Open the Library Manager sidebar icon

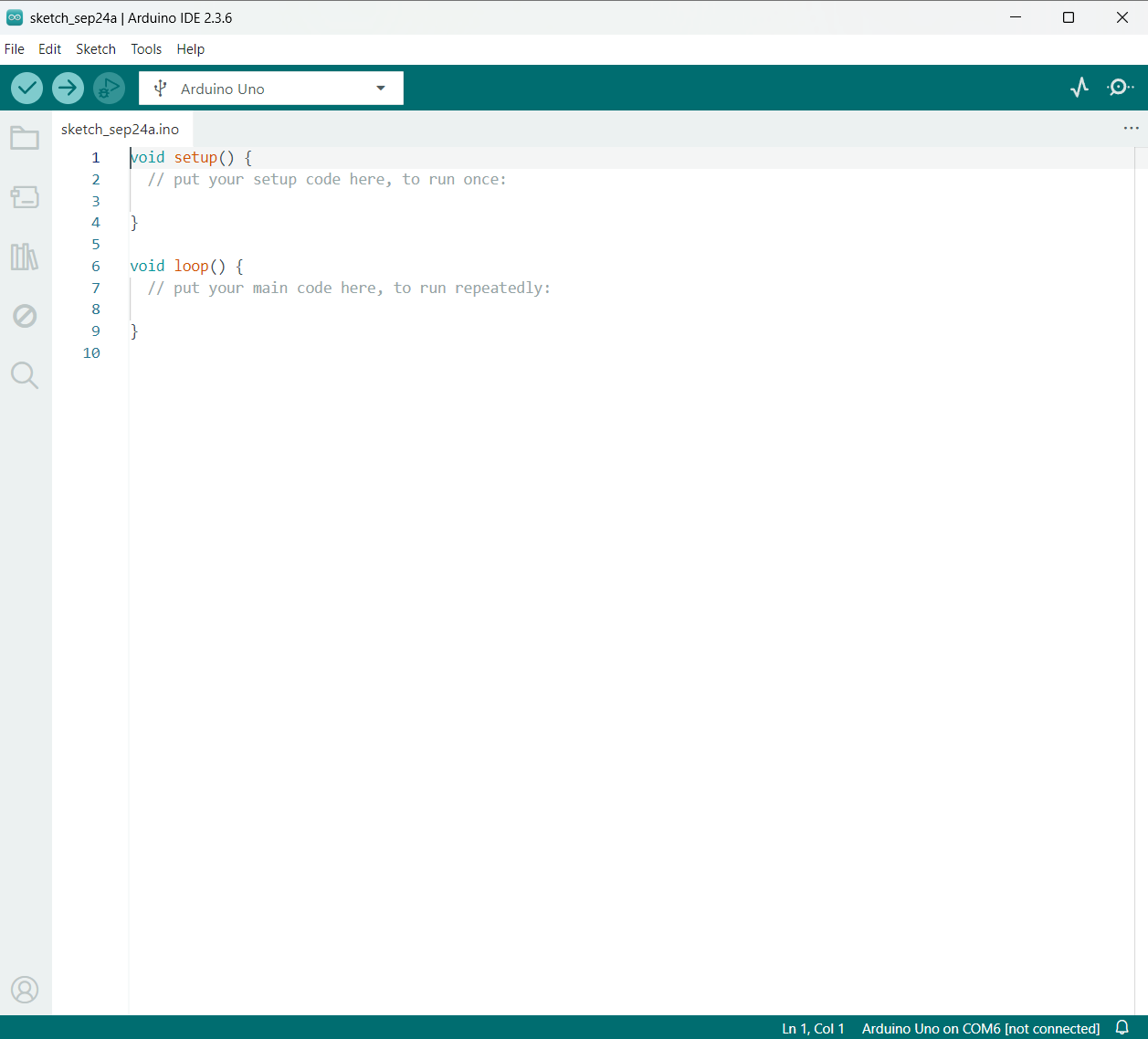[x=25, y=257]
